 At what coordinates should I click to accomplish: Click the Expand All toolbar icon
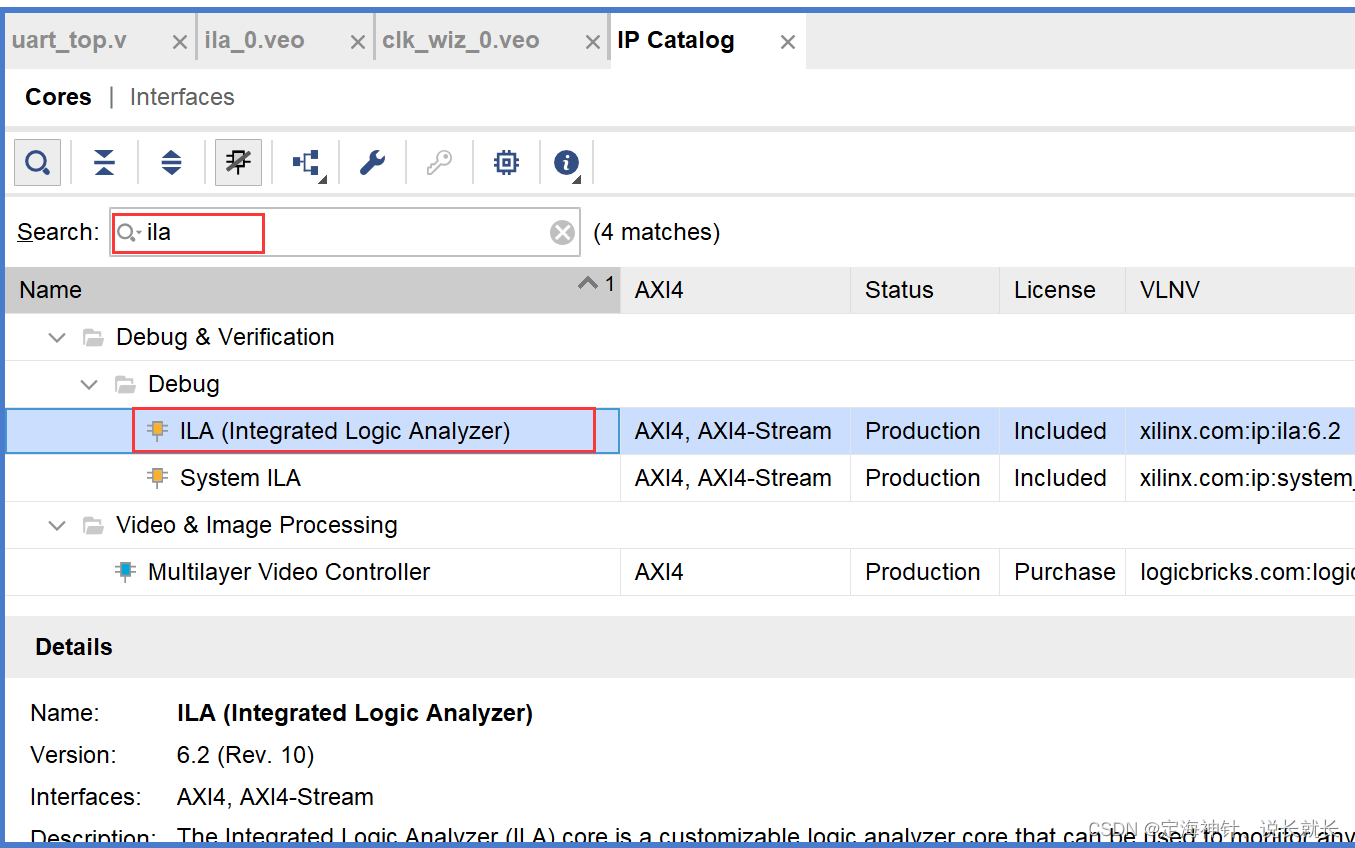(171, 162)
